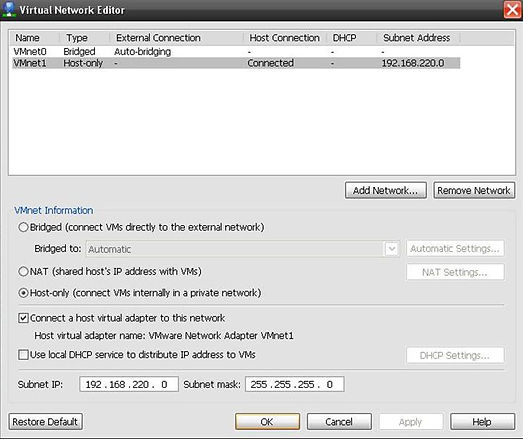Click the DHCP Settings button
Image resolution: width=523 pixels, height=439 pixels.
click(x=455, y=355)
